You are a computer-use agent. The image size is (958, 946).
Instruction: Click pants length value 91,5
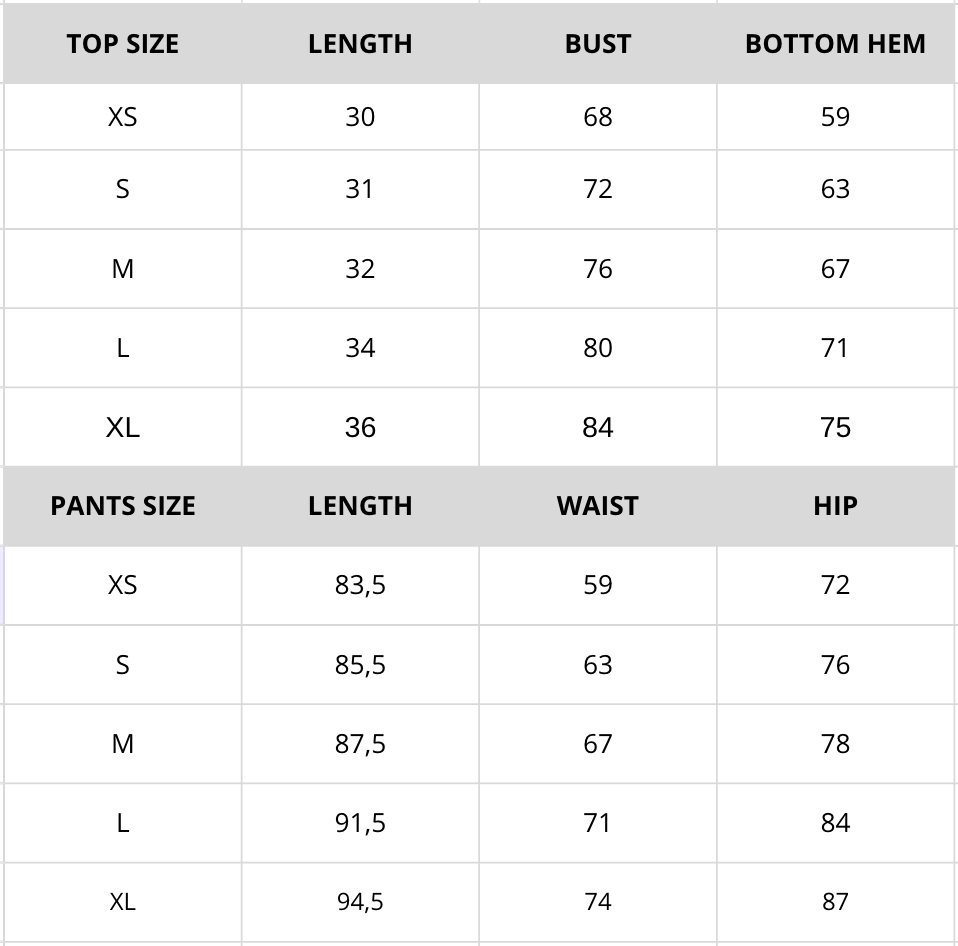(360, 823)
